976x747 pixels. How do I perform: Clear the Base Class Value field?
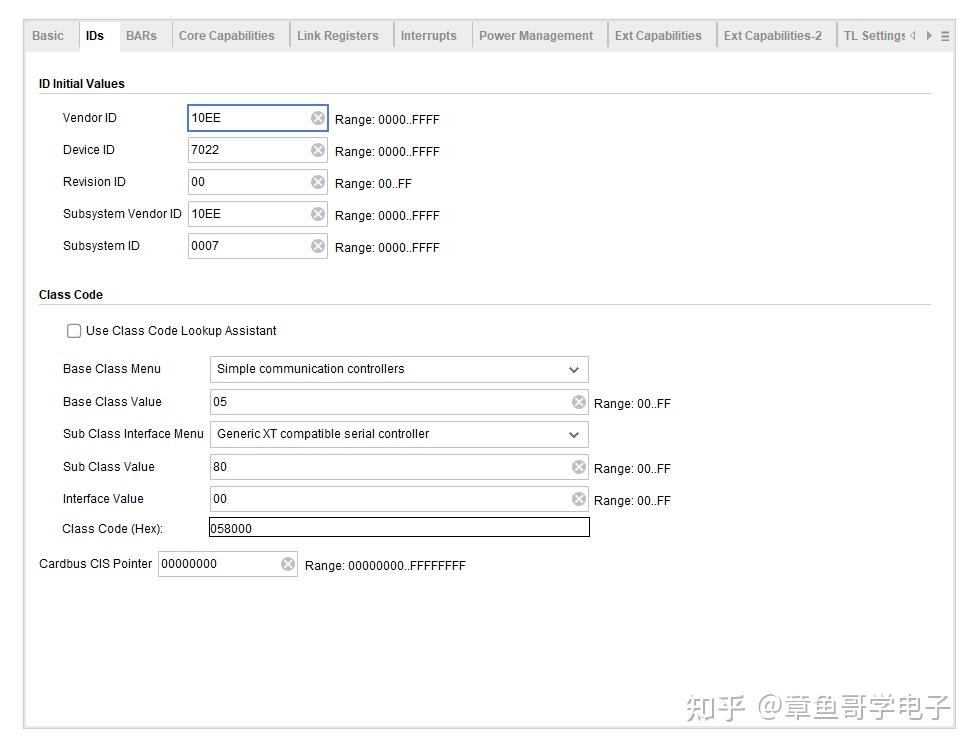point(579,402)
